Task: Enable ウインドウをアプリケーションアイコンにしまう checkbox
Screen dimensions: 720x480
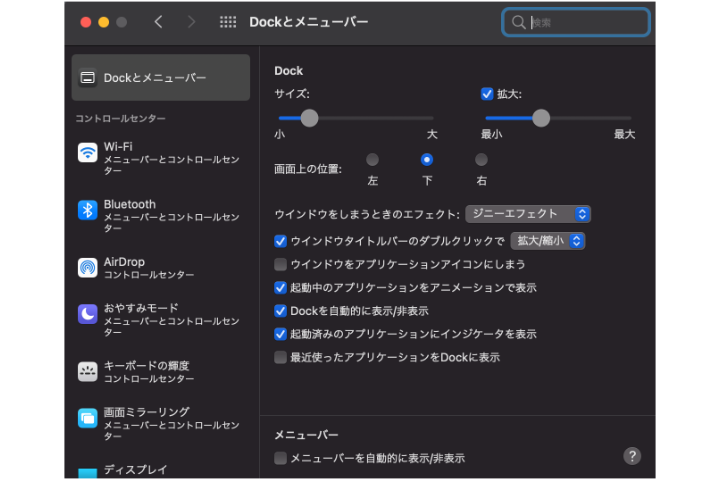Action: (280, 264)
